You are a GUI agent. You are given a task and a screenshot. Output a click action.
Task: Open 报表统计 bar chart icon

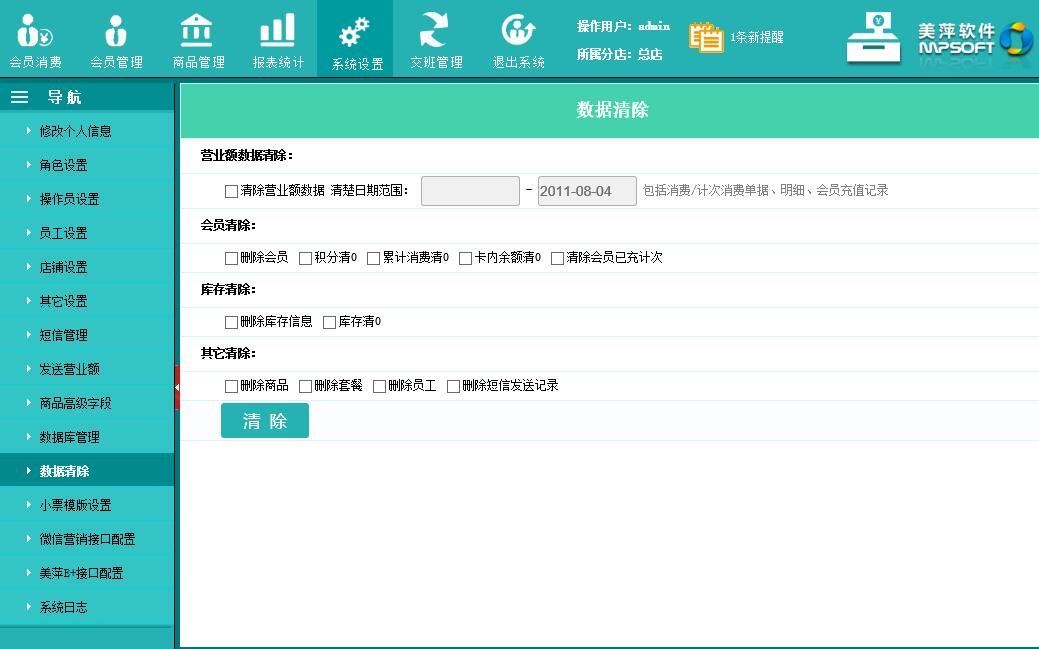click(277, 31)
